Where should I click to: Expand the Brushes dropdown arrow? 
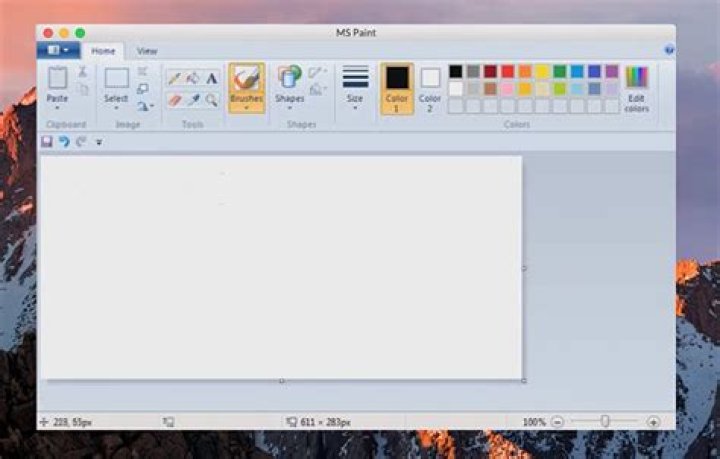pyautogui.click(x=247, y=108)
